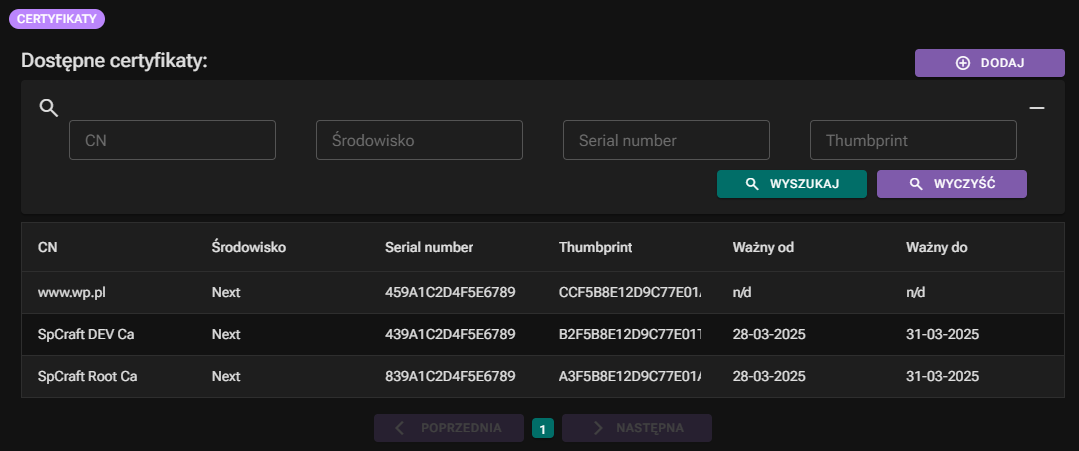Screen dimensions: 1079x451
Task: Collapse the search filter panel
Action: click(1037, 107)
